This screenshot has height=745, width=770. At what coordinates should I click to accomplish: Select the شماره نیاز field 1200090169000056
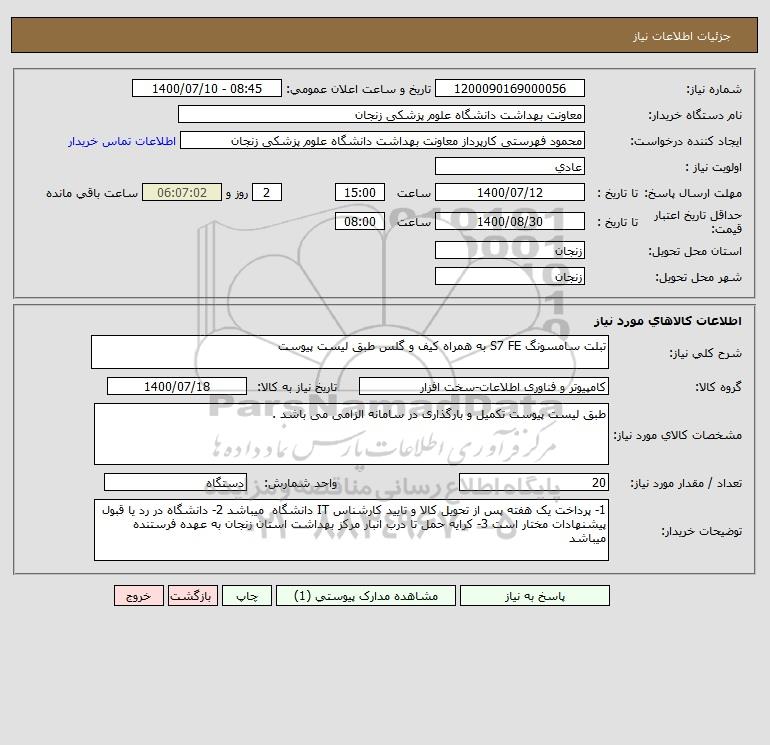click(510, 88)
